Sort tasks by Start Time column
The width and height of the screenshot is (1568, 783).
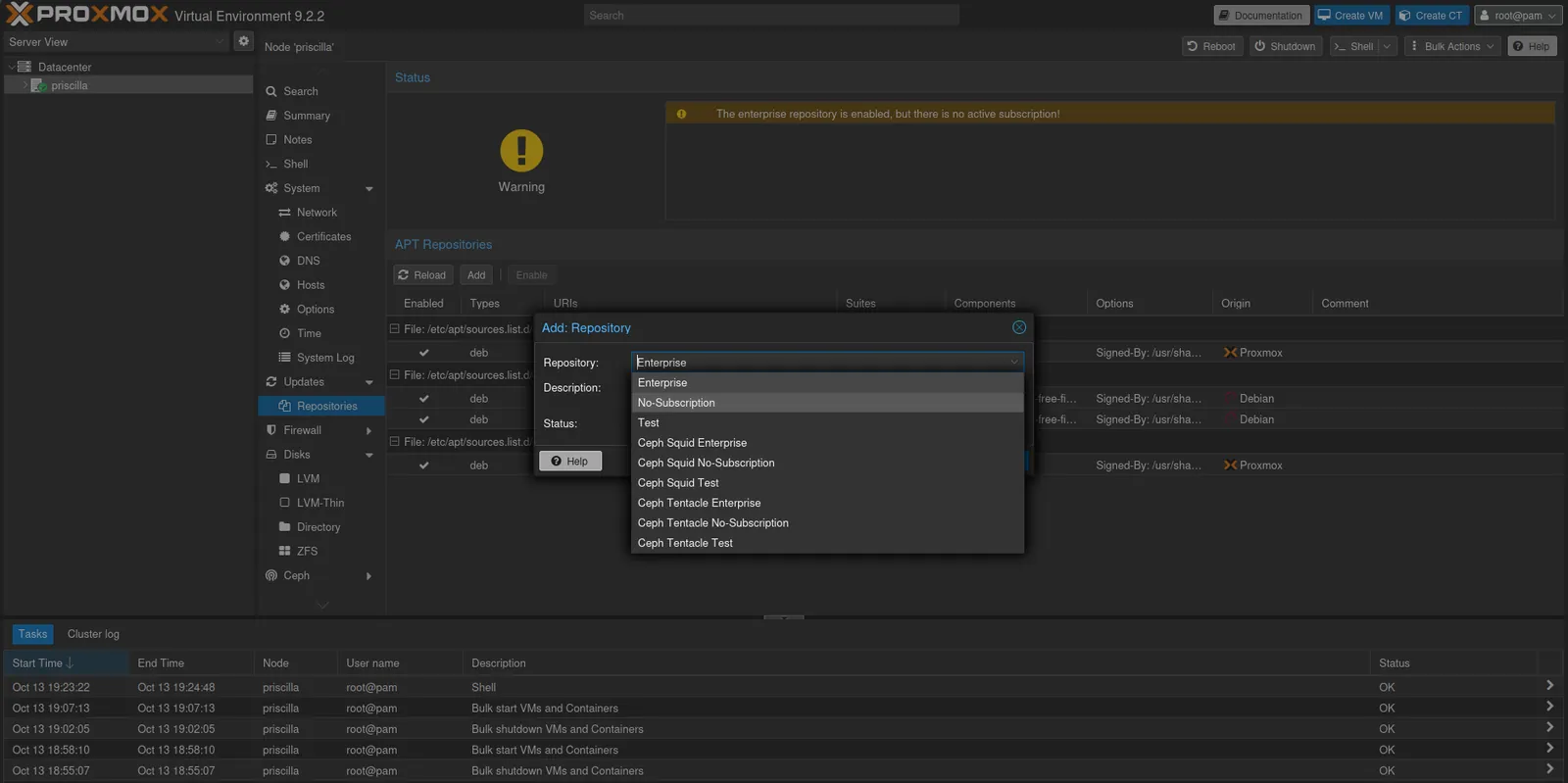point(65,663)
